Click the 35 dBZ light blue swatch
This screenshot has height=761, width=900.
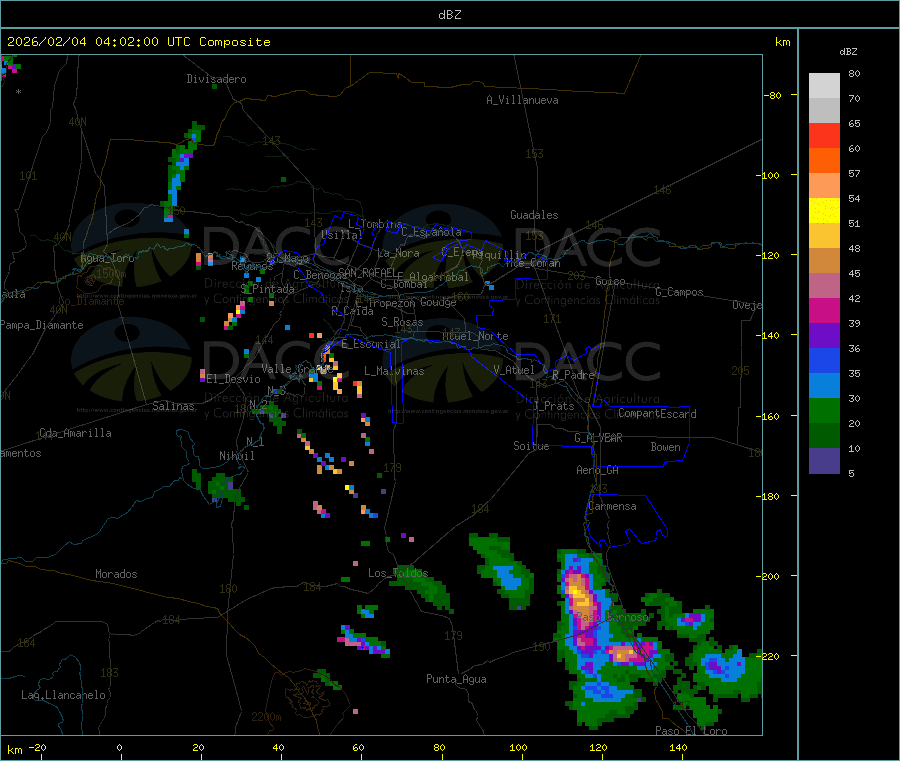point(824,386)
